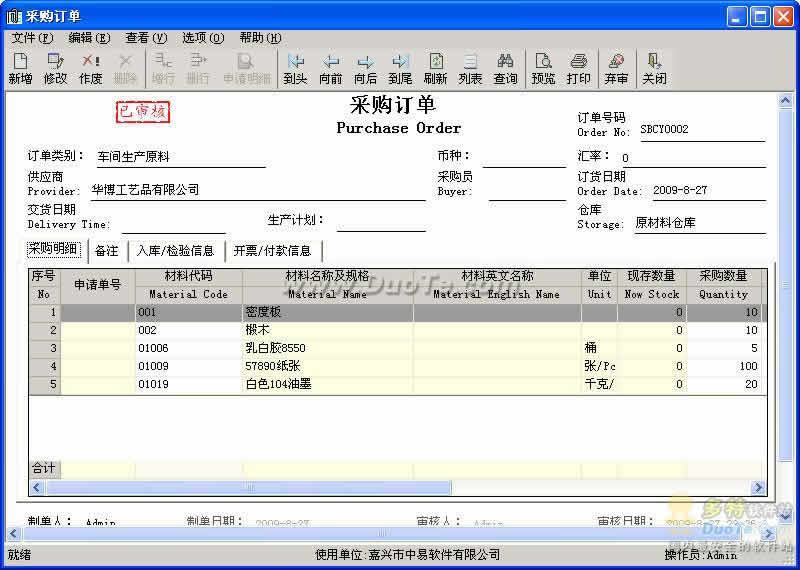
Task: Click the 采购订单 title bar app icon
Action: 14,16
